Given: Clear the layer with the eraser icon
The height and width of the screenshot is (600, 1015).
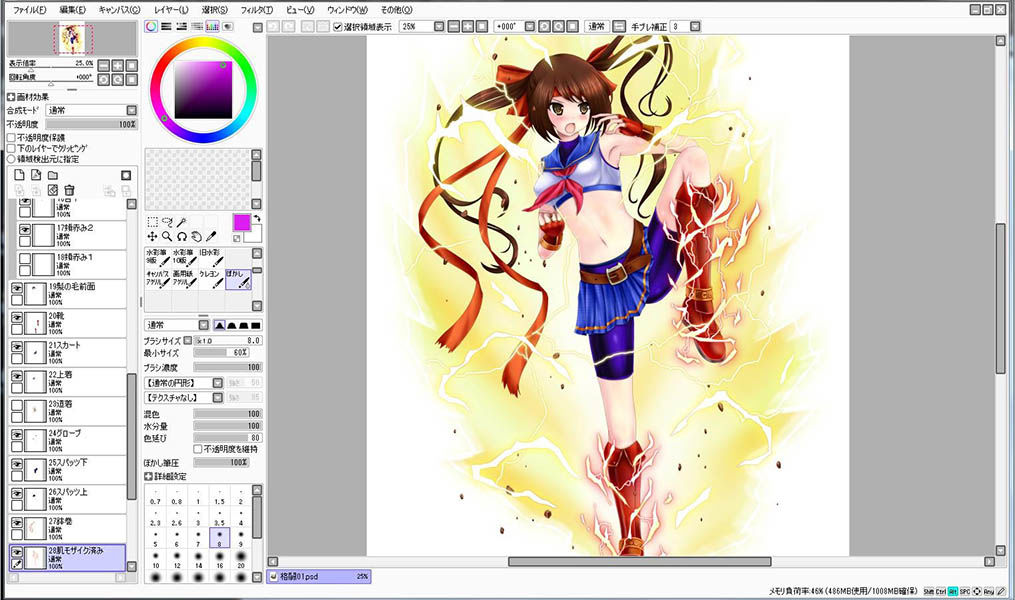Looking at the screenshot, I should click(53, 190).
